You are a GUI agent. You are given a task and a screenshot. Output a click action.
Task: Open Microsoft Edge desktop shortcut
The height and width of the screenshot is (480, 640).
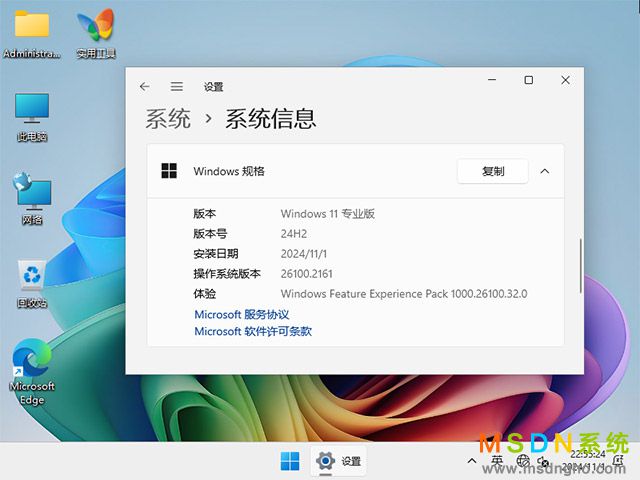32,371
